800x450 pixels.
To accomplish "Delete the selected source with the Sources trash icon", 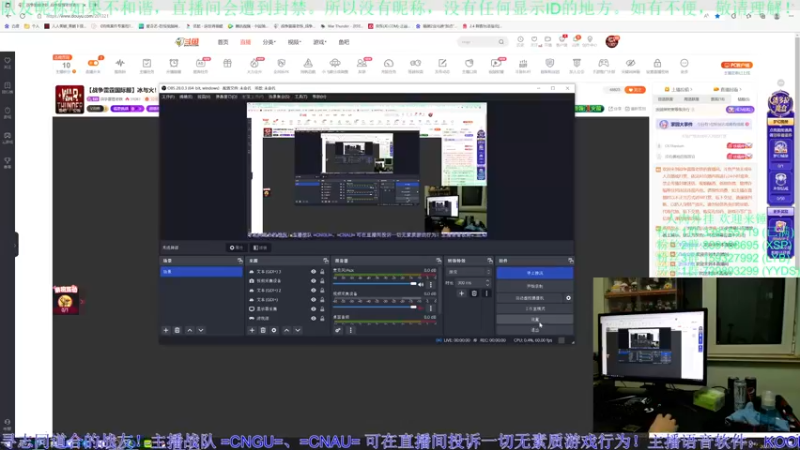I will (x=263, y=331).
